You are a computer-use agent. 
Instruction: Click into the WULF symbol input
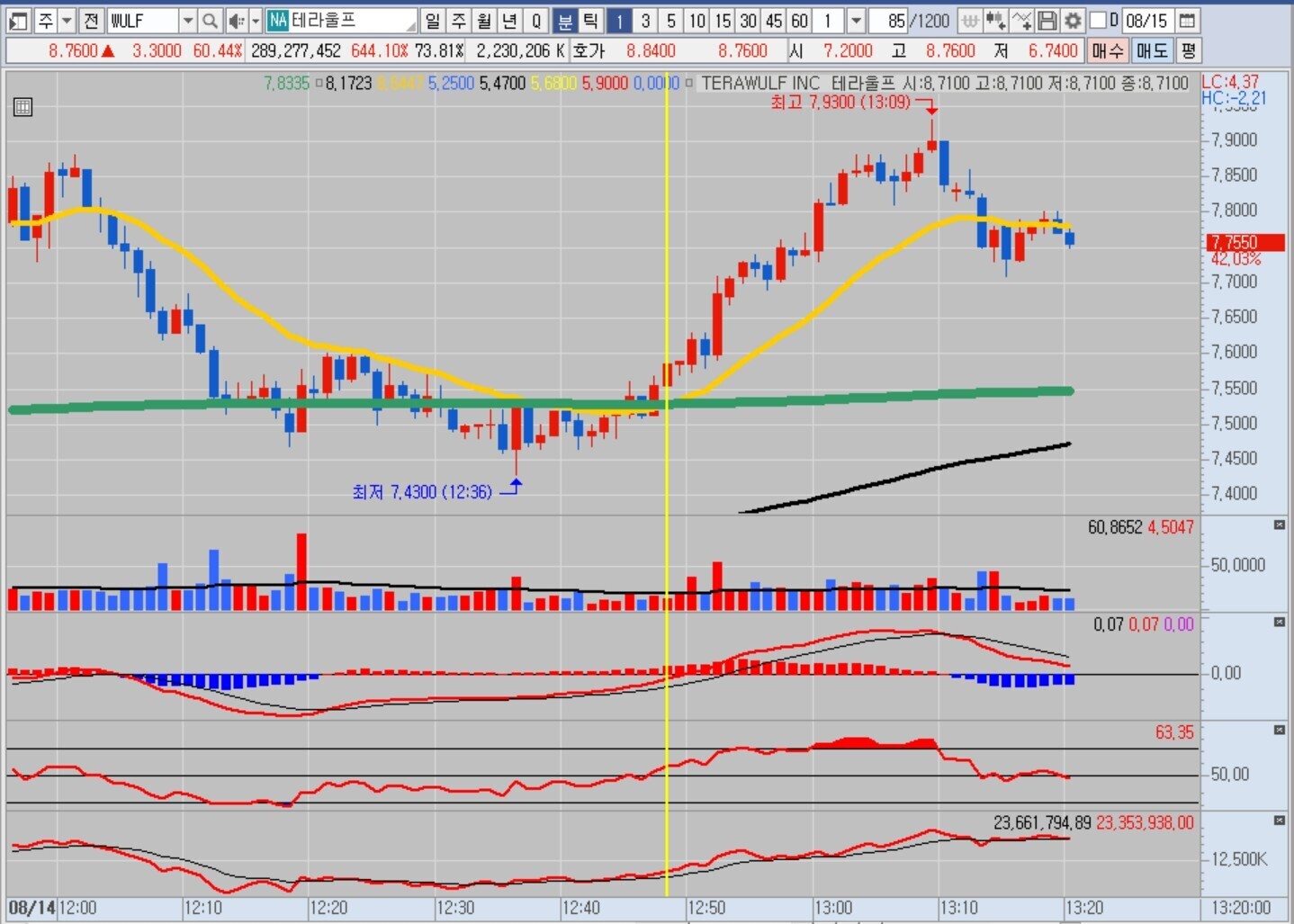(142, 20)
